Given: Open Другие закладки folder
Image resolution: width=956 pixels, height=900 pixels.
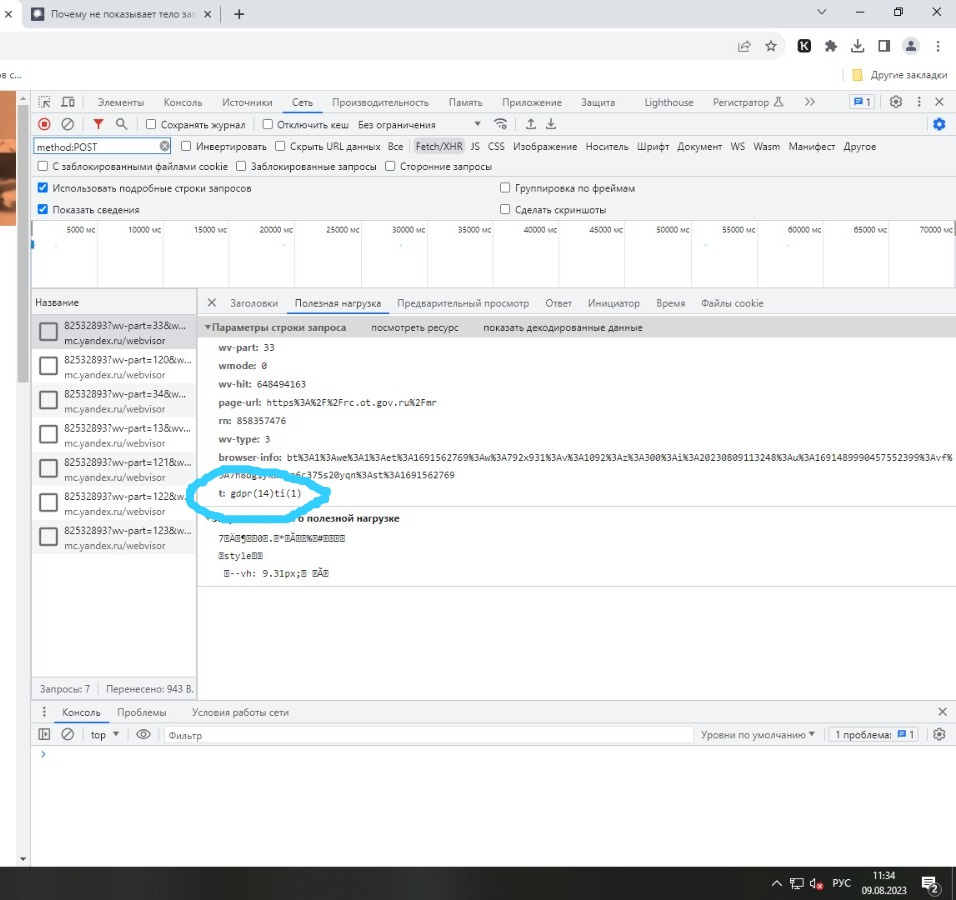Looking at the screenshot, I should tap(900, 74).
